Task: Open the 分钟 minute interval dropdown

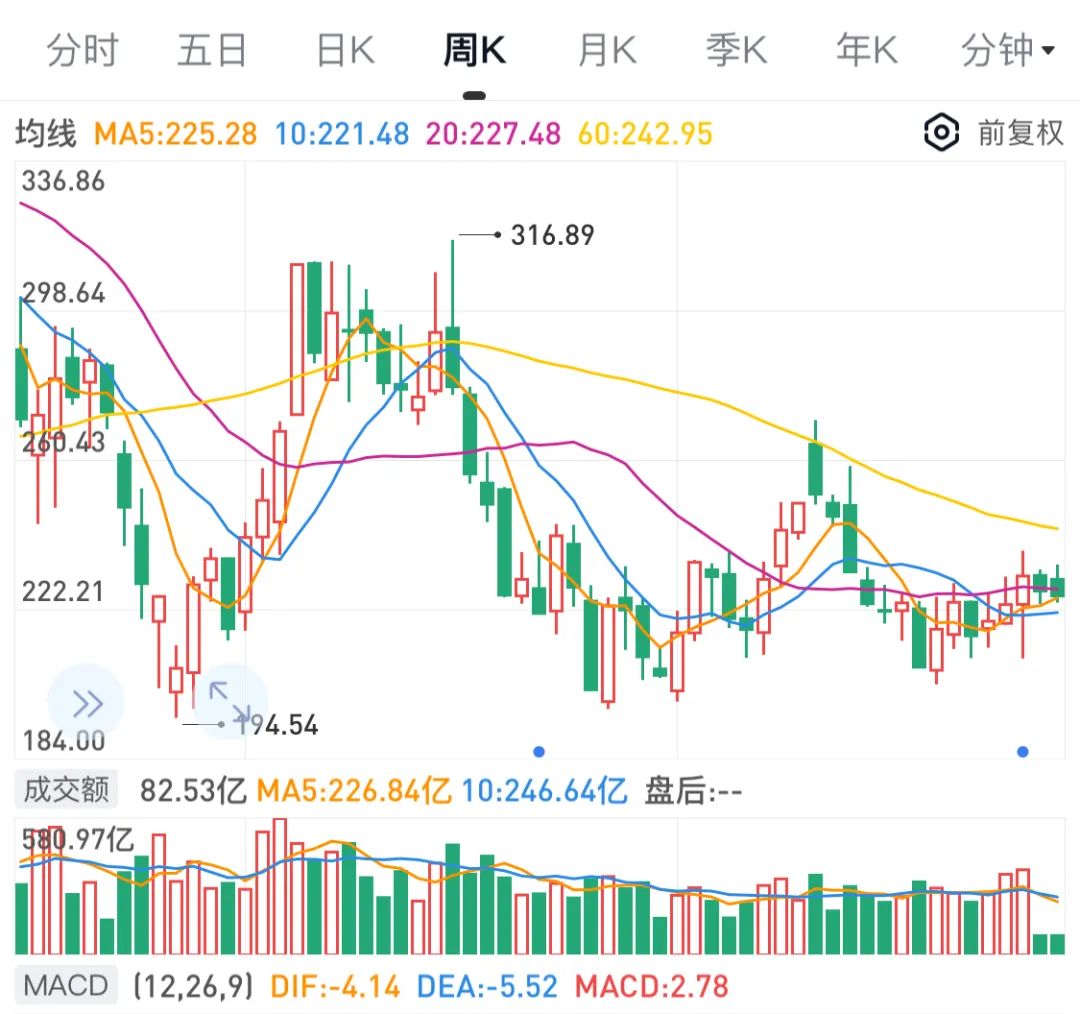Action: (x=1007, y=50)
